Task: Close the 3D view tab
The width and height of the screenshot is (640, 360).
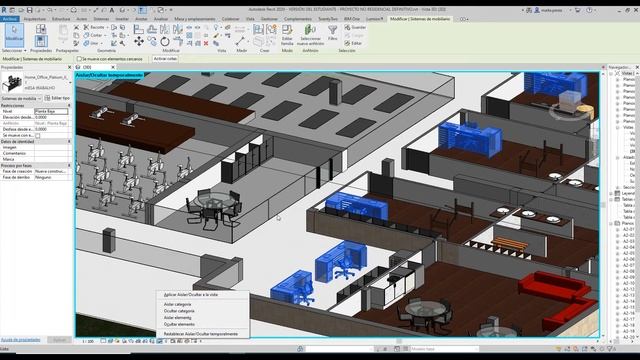Action: pos(113,67)
